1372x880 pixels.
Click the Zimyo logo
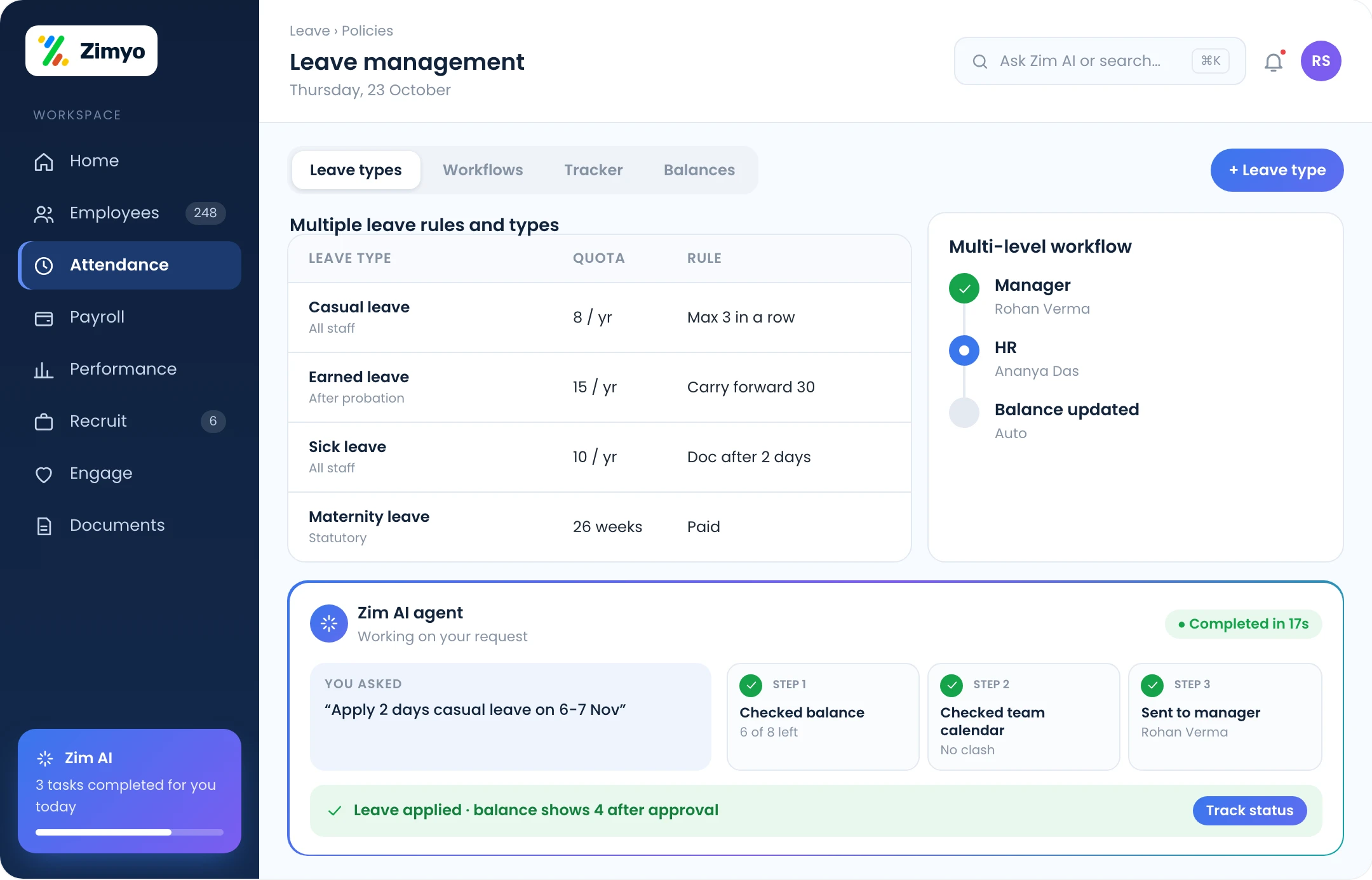tap(91, 51)
